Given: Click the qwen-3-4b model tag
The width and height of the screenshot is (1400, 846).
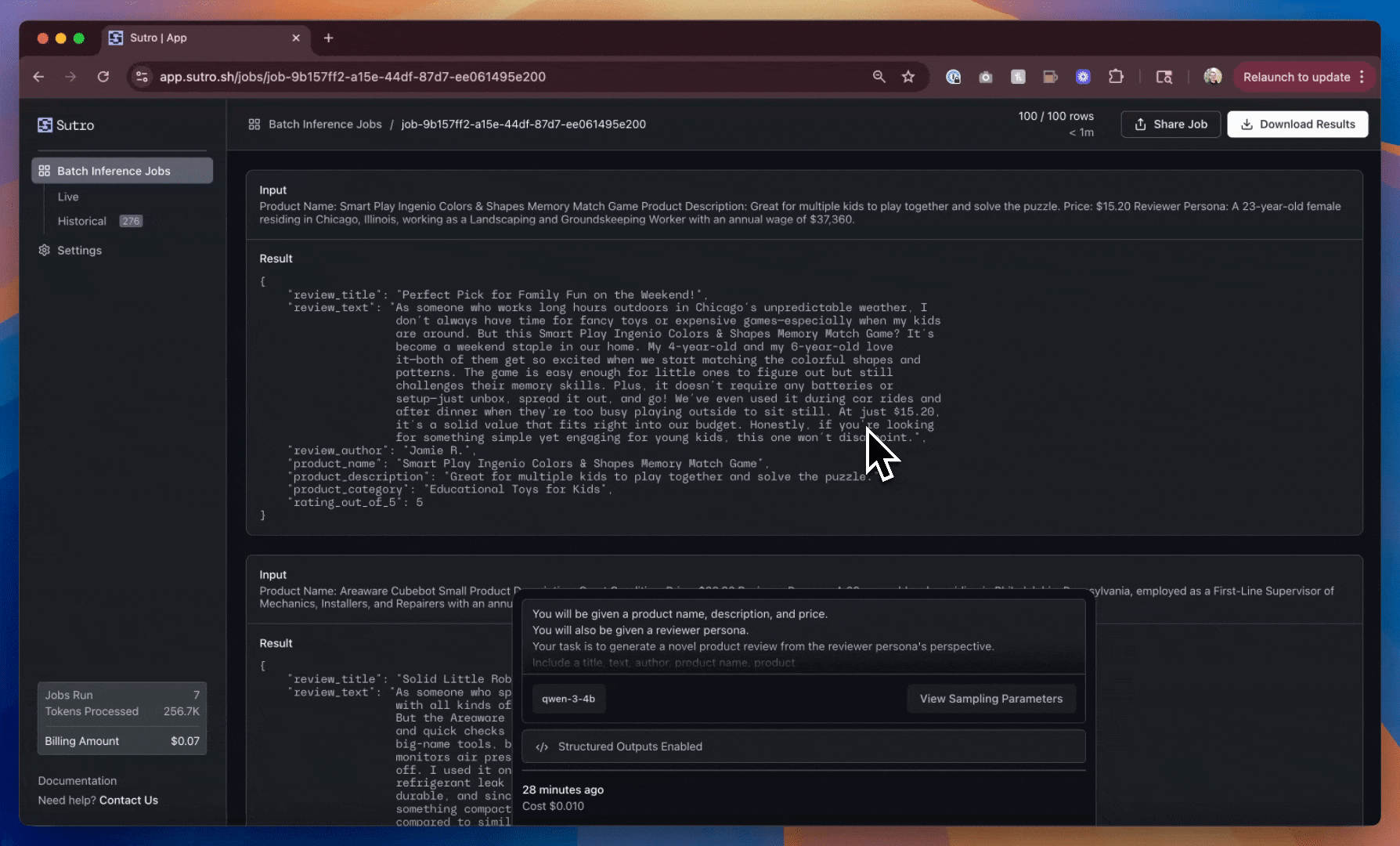Looking at the screenshot, I should [x=568, y=699].
